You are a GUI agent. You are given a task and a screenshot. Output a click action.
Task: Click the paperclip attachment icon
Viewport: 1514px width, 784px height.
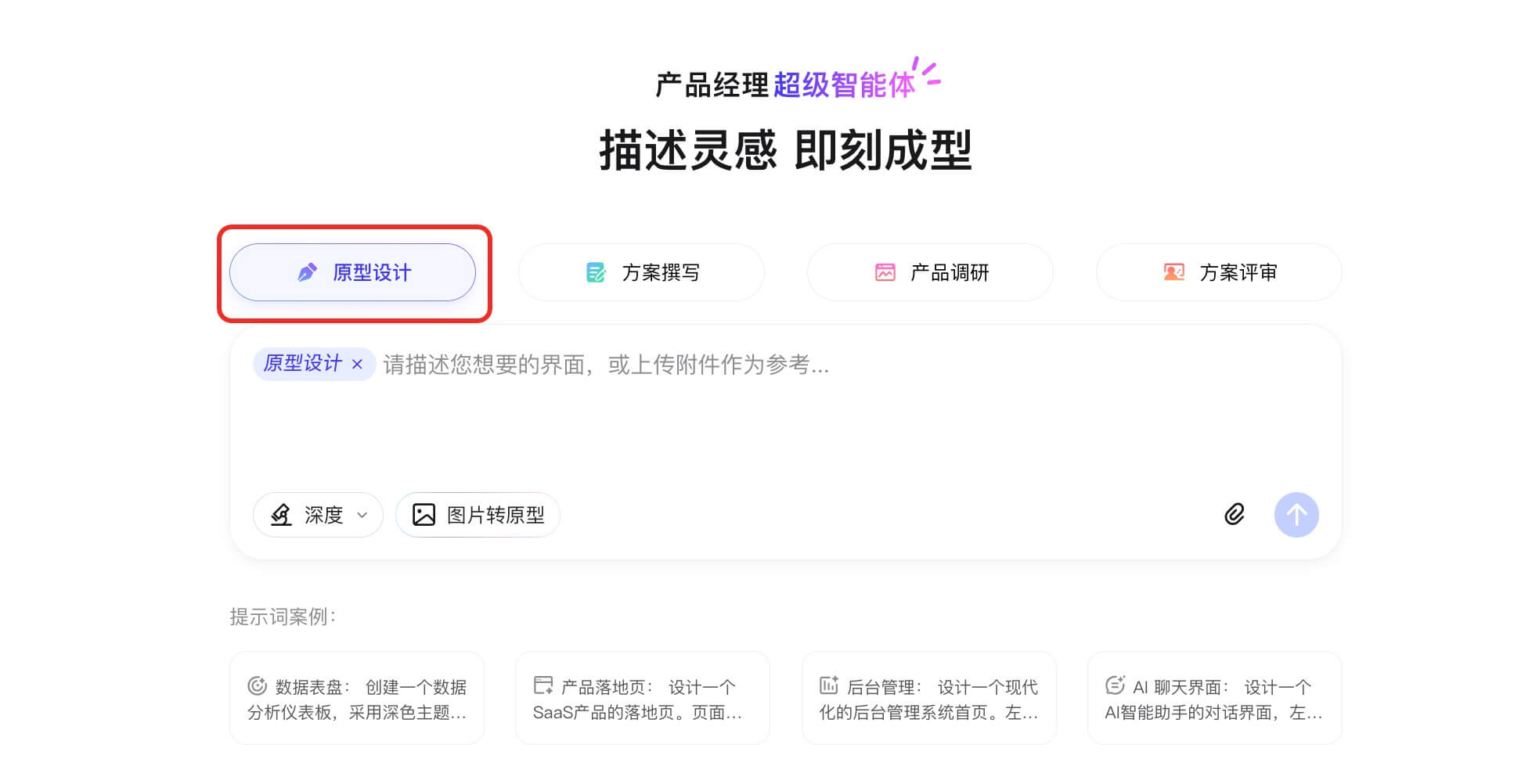tap(1234, 515)
